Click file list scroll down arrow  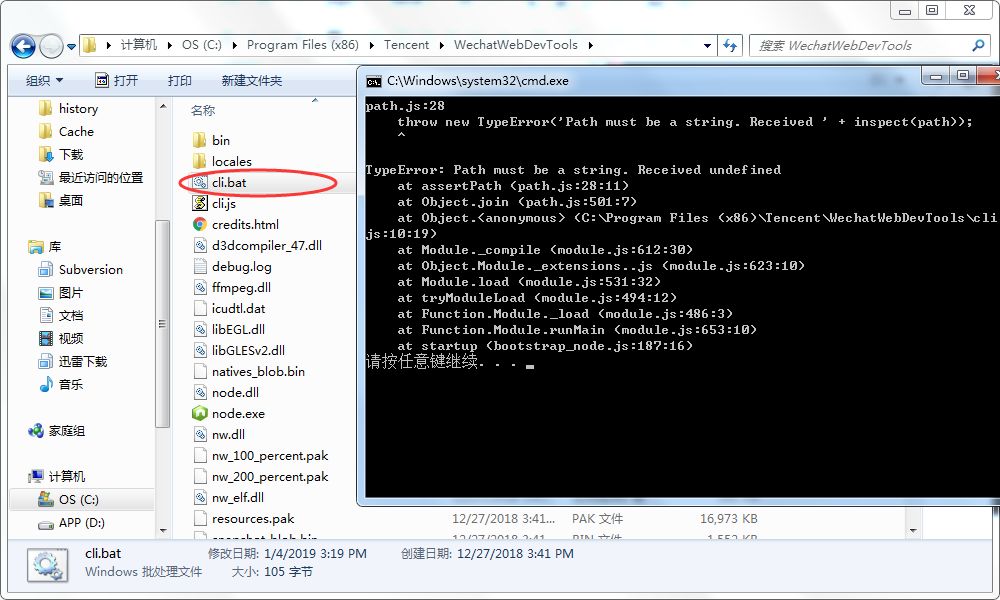pos(913,530)
